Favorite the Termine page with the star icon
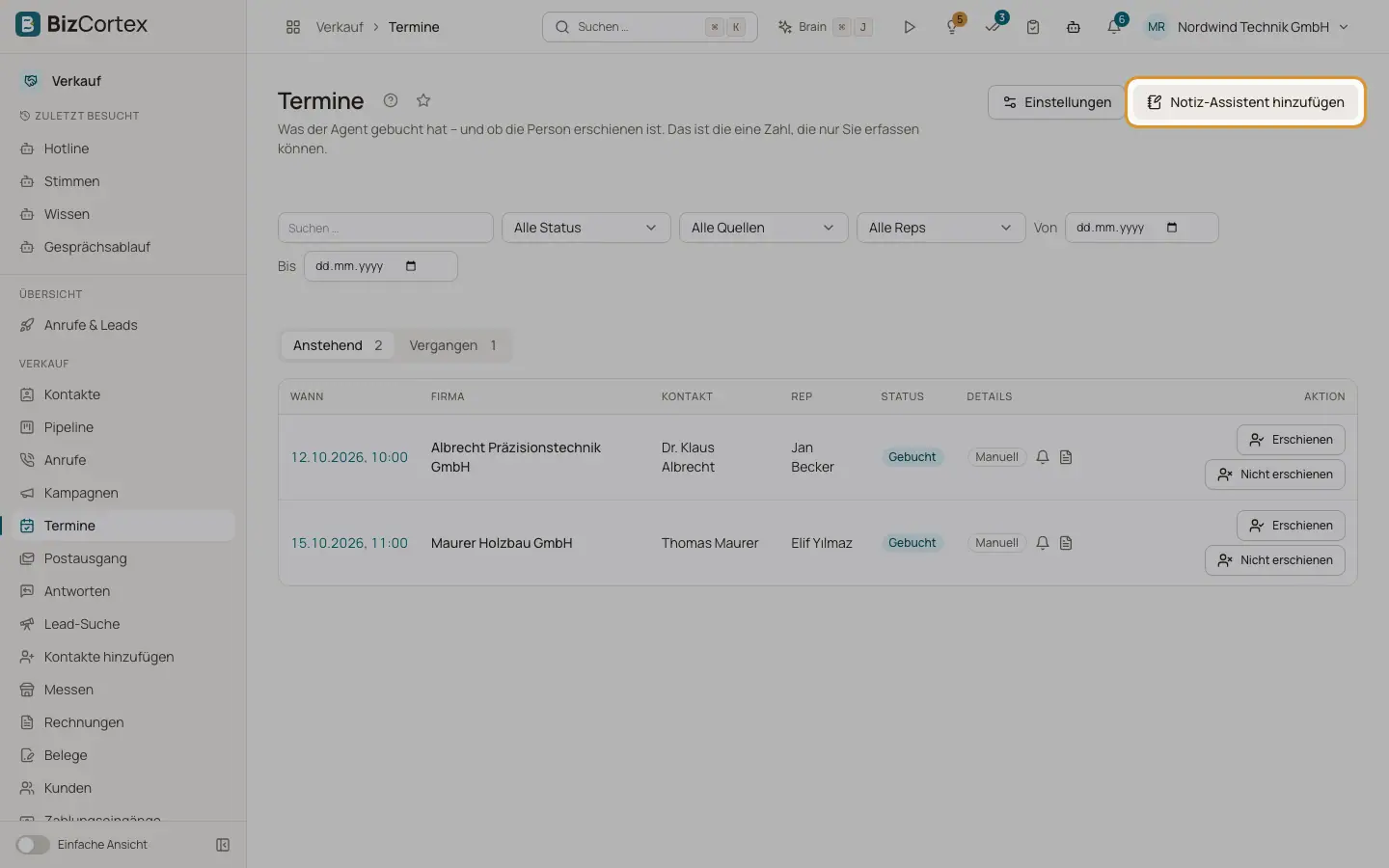This screenshot has width=1389, height=868. pos(423,100)
